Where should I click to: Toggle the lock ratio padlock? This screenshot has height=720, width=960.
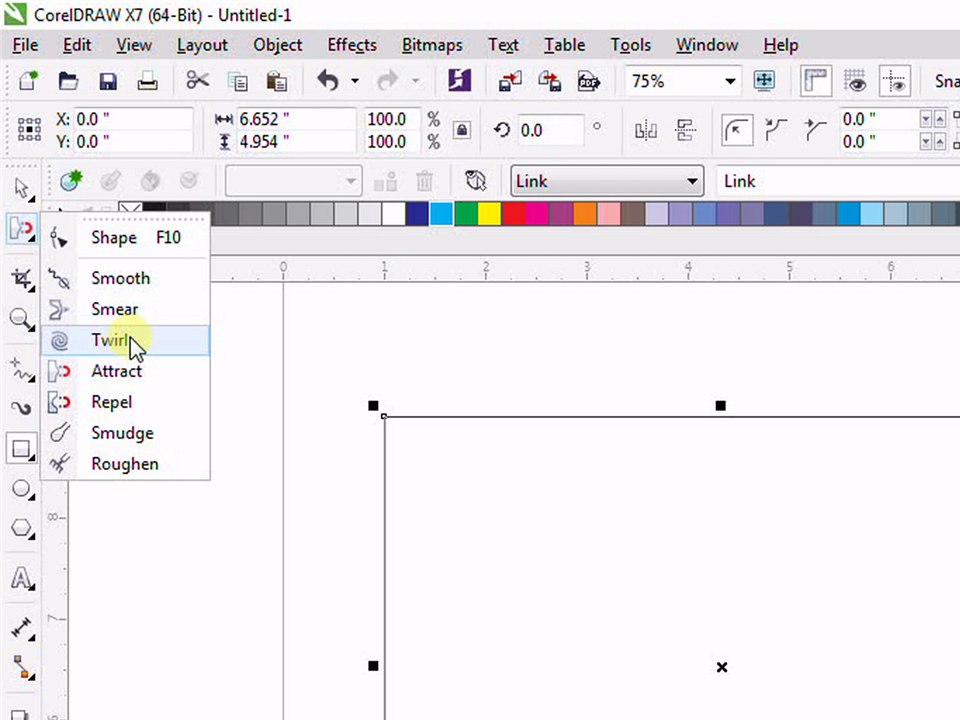click(462, 130)
